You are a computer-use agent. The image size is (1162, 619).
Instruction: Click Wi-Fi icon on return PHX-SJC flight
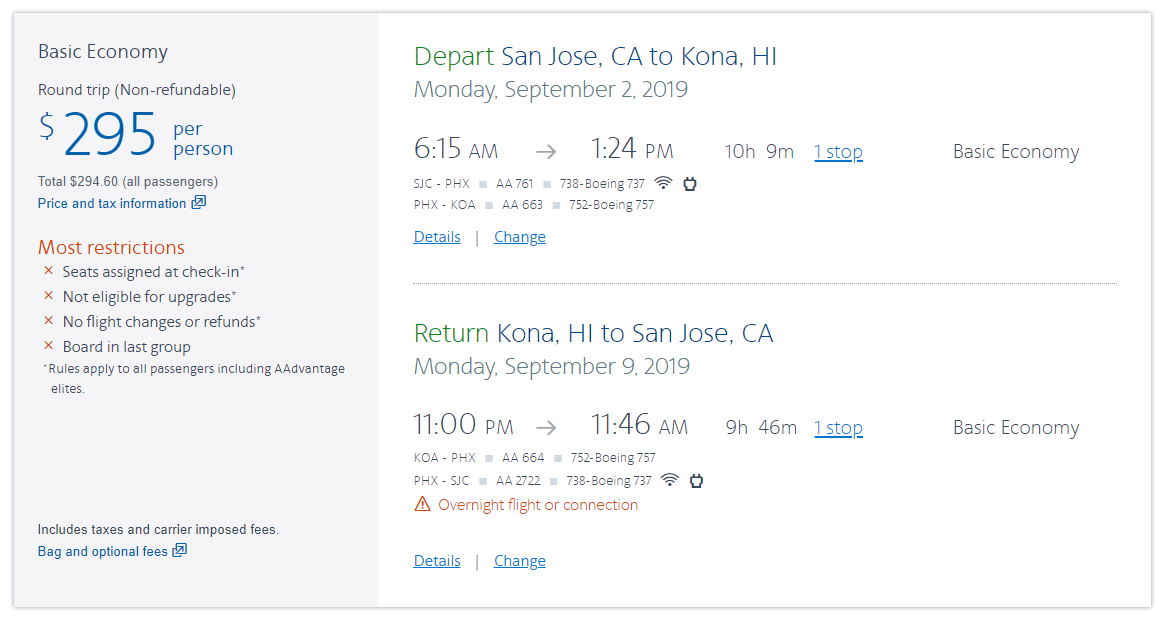coord(670,480)
